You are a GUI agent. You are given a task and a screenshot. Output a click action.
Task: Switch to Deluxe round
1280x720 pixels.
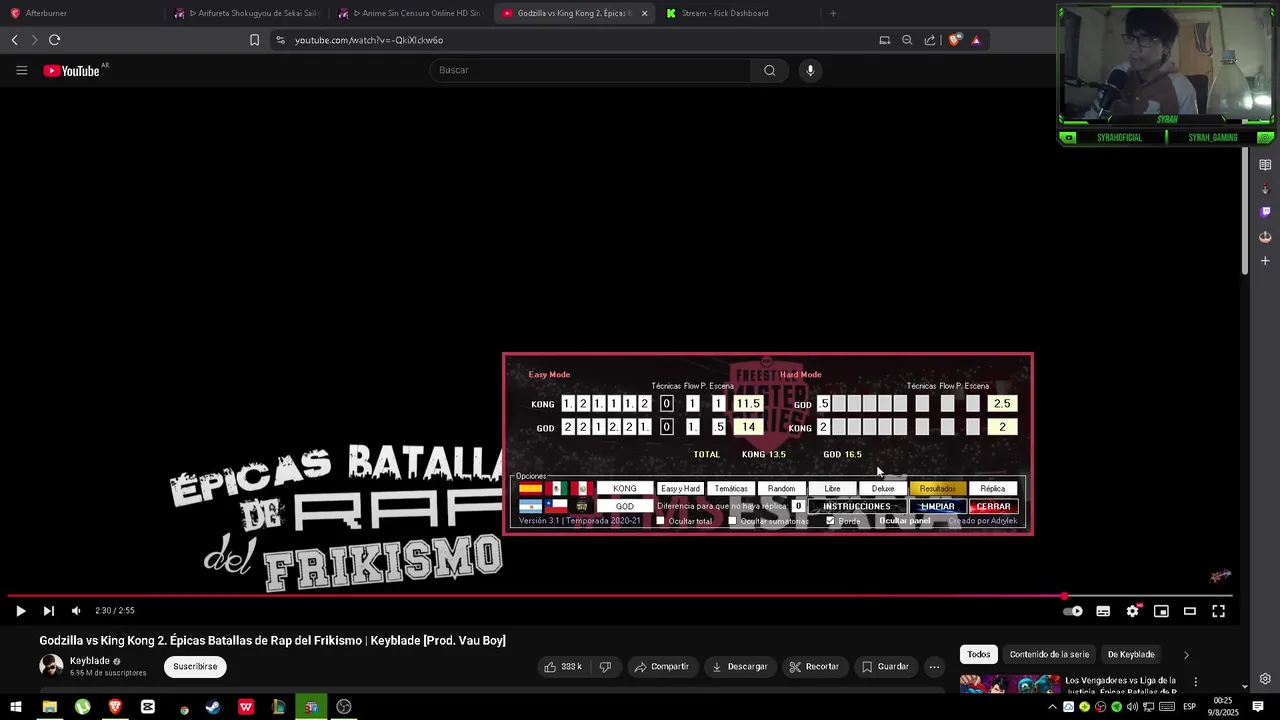[882, 489]
